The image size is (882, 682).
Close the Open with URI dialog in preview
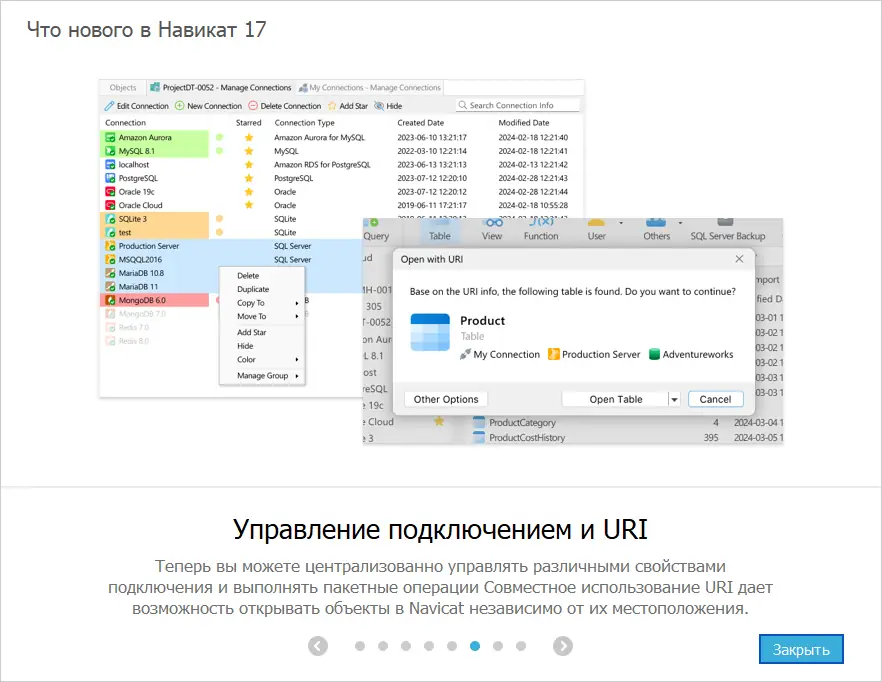tap(739, 259)
